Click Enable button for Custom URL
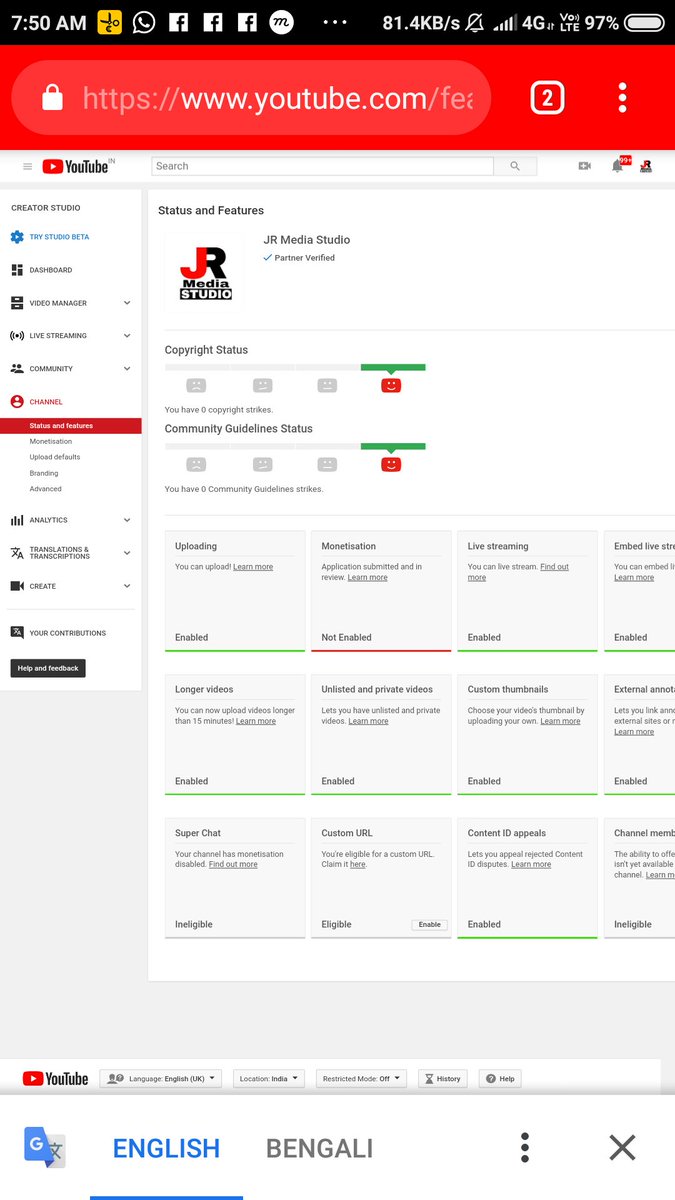The width and height of the screenshot is (675, 1200). click(x=430, y=925)
